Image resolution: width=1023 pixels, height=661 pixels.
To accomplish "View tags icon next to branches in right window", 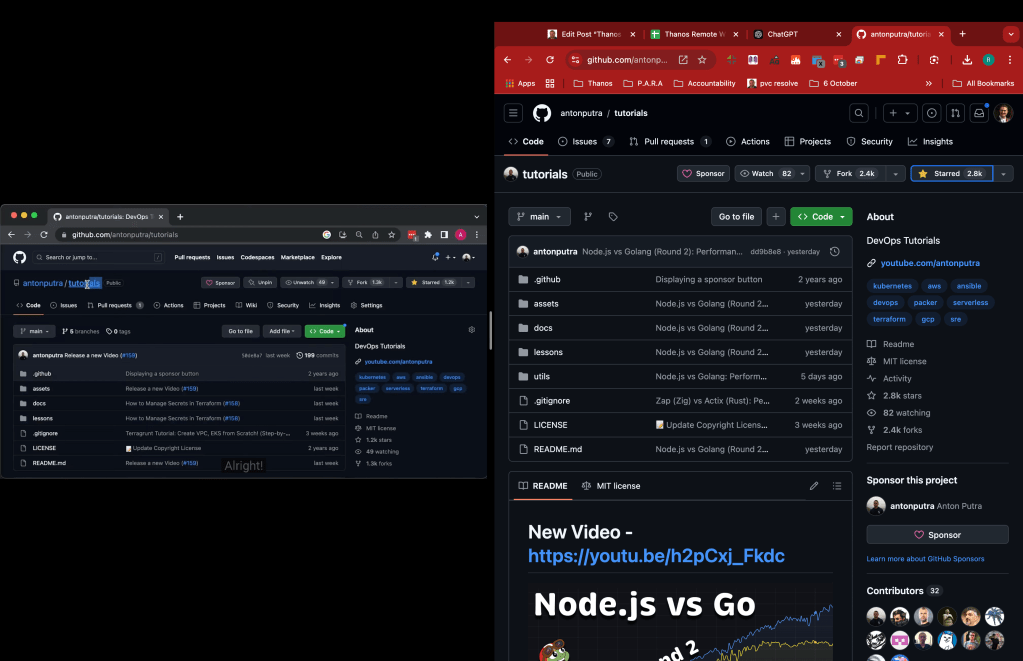I will point(613,217).
